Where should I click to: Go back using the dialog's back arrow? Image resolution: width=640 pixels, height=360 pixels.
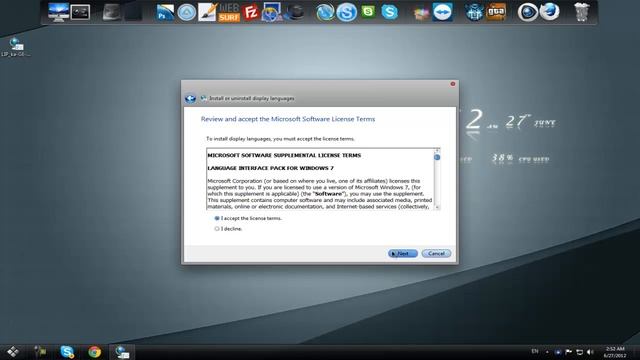click(x=190, y=98)
